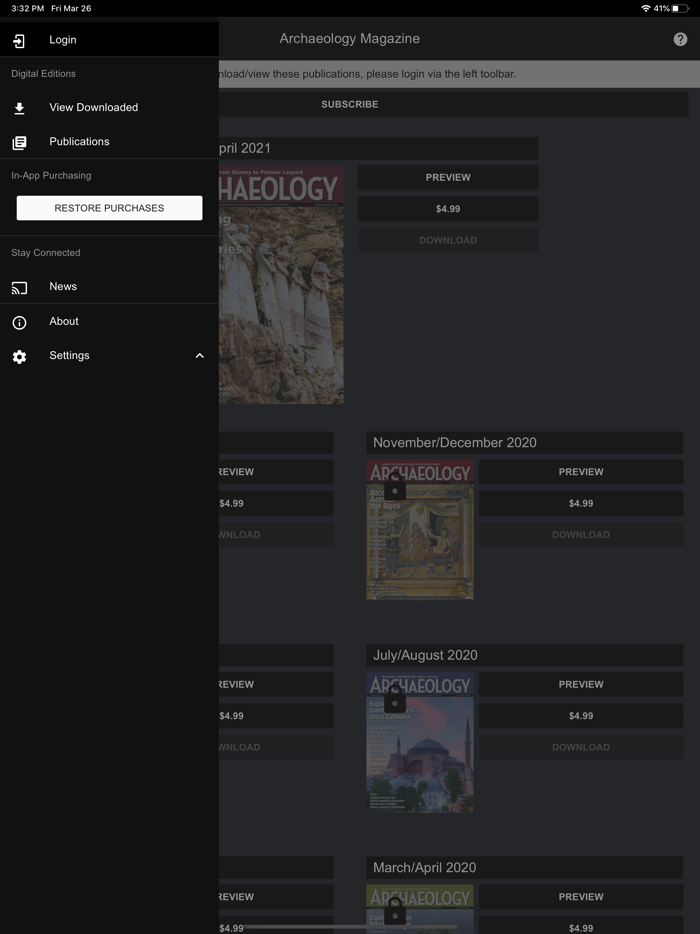Tap the SUBSCRIBE button
This screenshot has width=700, height=934.
point(350,104)
